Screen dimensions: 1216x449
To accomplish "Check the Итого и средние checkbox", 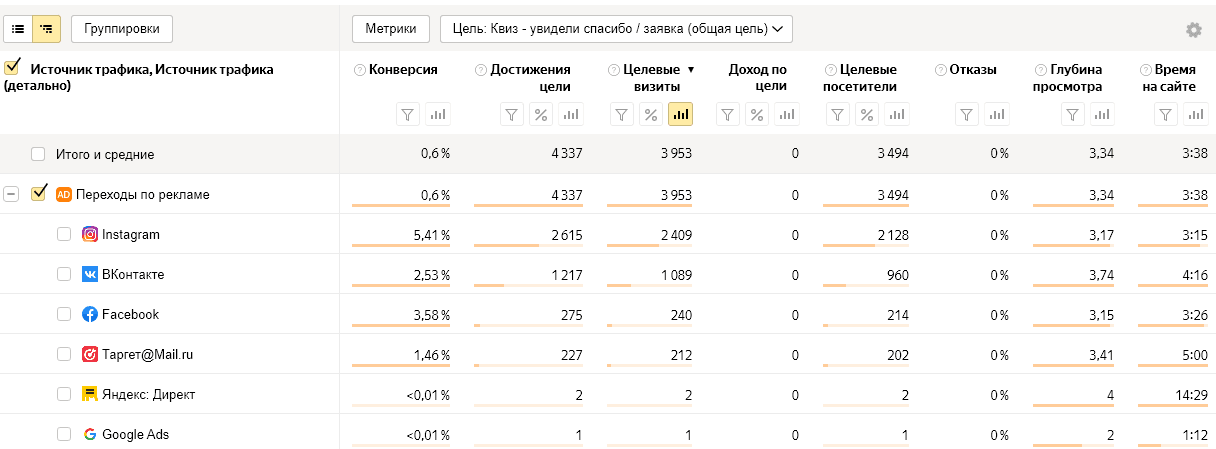I will point(38,154).
